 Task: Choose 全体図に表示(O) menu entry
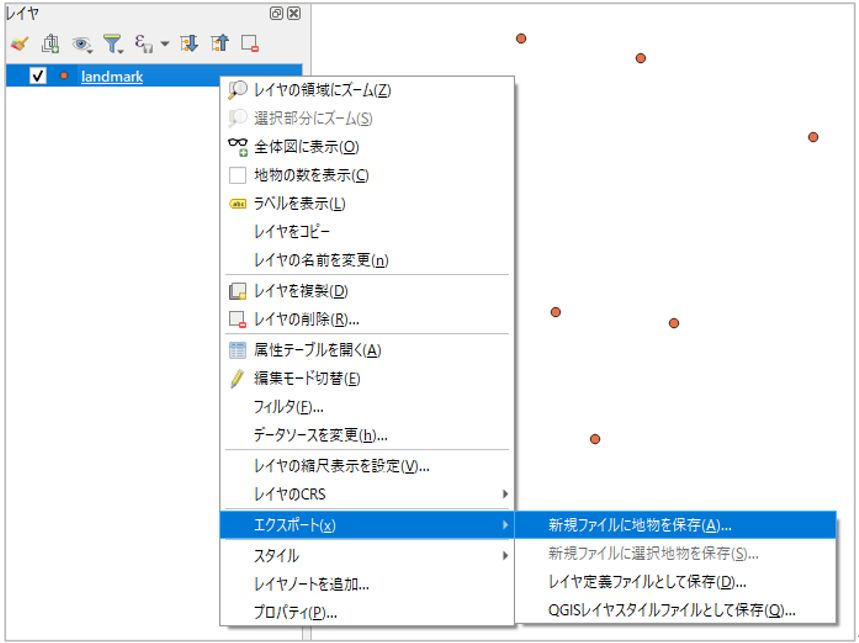pos(367,147)
